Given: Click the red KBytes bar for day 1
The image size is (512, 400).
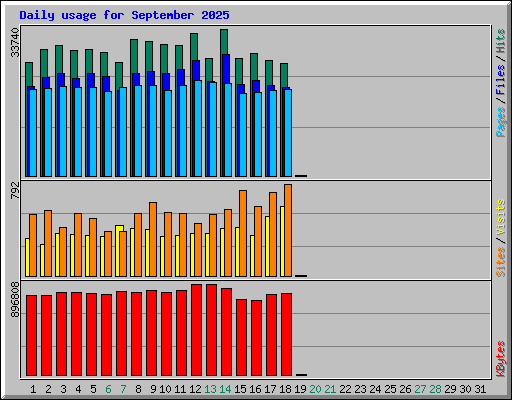Looking at the screenshot, I should (31, 335).
